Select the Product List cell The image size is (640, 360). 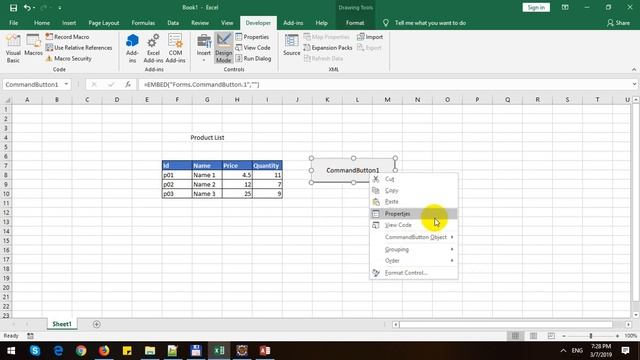[207, 138]
